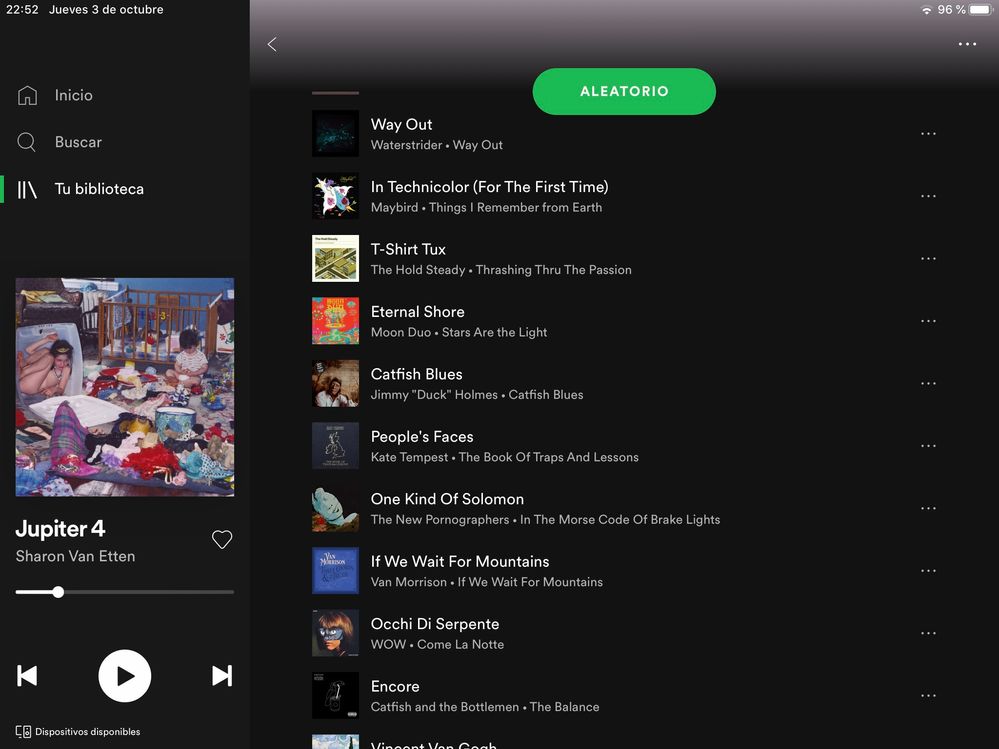Click The Hold Steady • Thrashing Thru The Passion
This screenshot has height=749, width=999.
(x=501, y=270)
